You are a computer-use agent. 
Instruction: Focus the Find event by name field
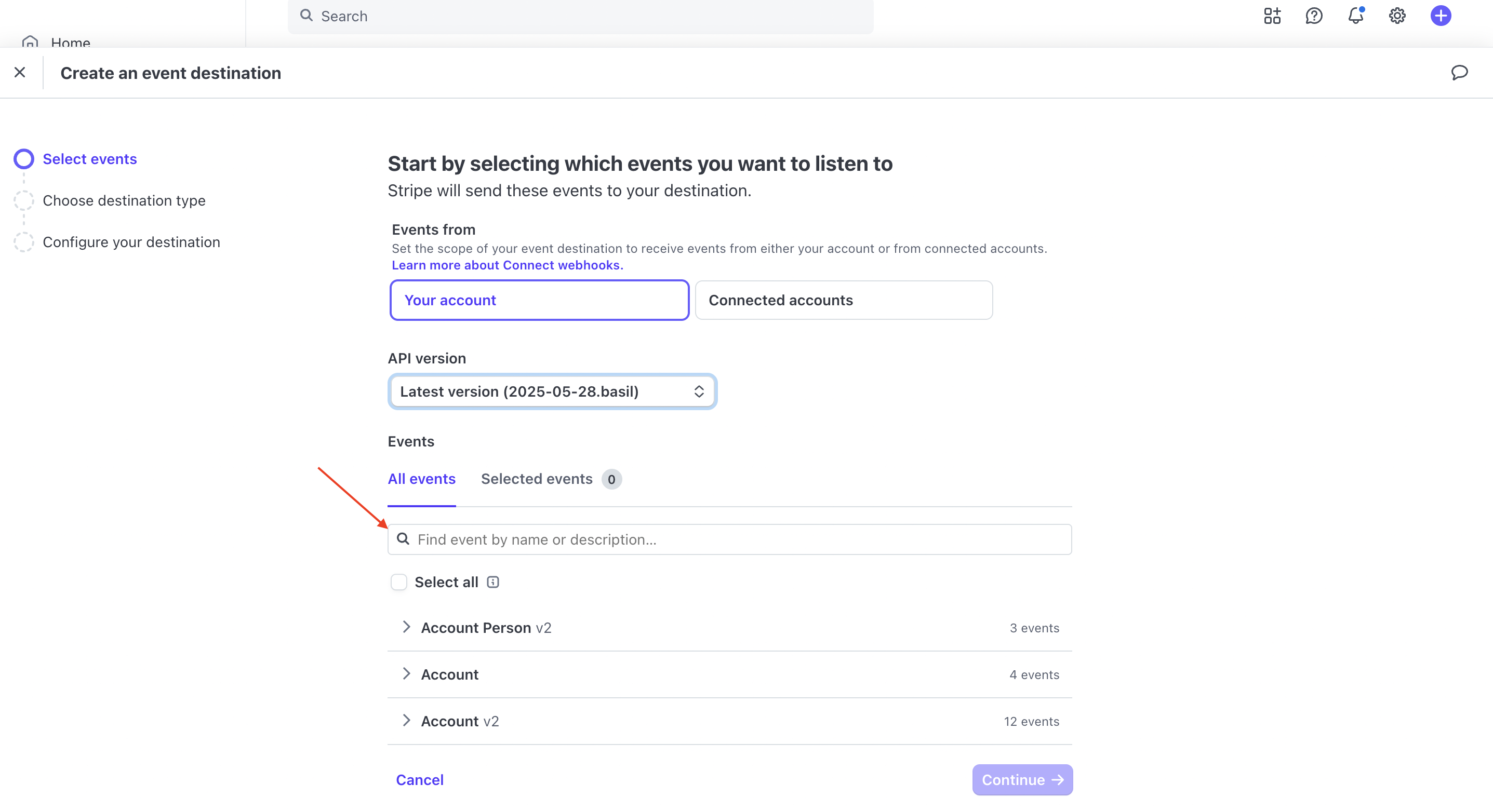[729, 540]
